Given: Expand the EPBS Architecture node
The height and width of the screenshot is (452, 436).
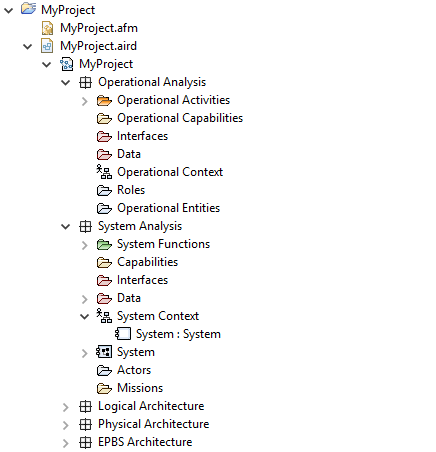Looking at the screenshot, I should coord(66,443).
